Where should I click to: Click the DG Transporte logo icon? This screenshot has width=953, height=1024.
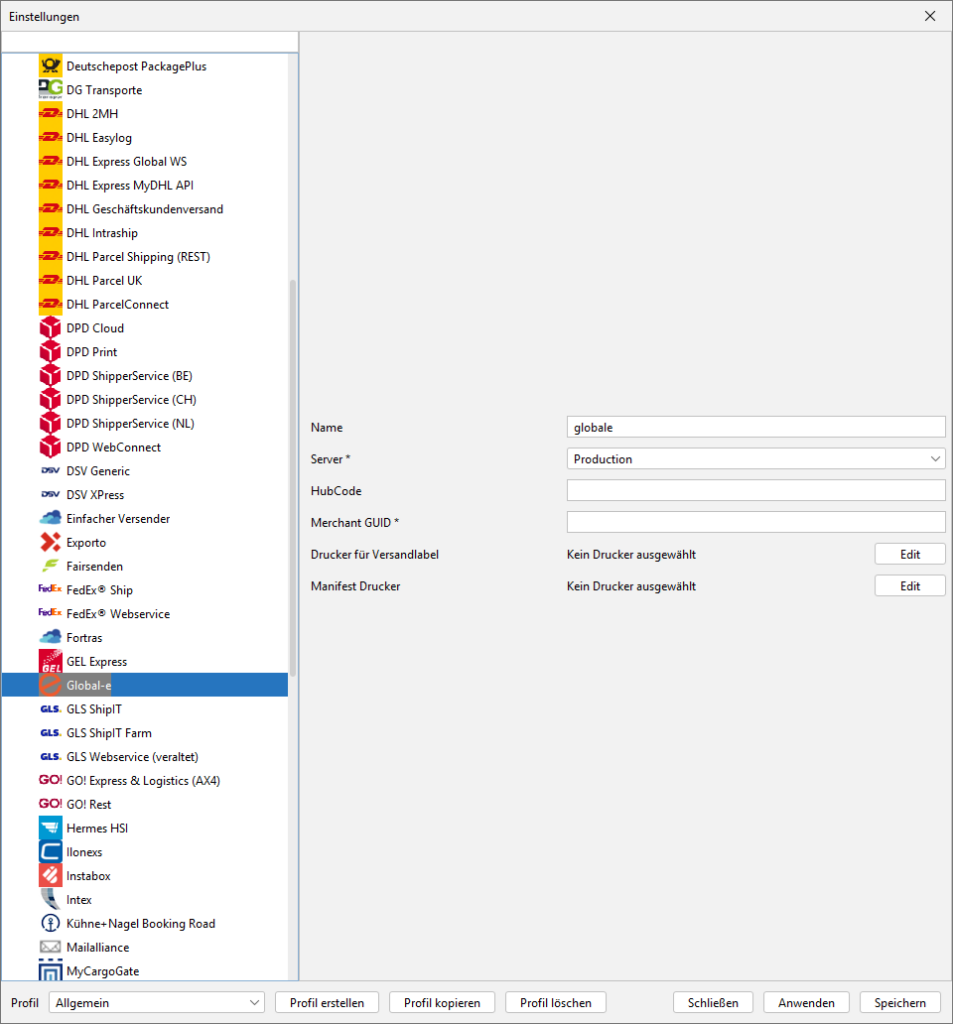tap(50, 89)
